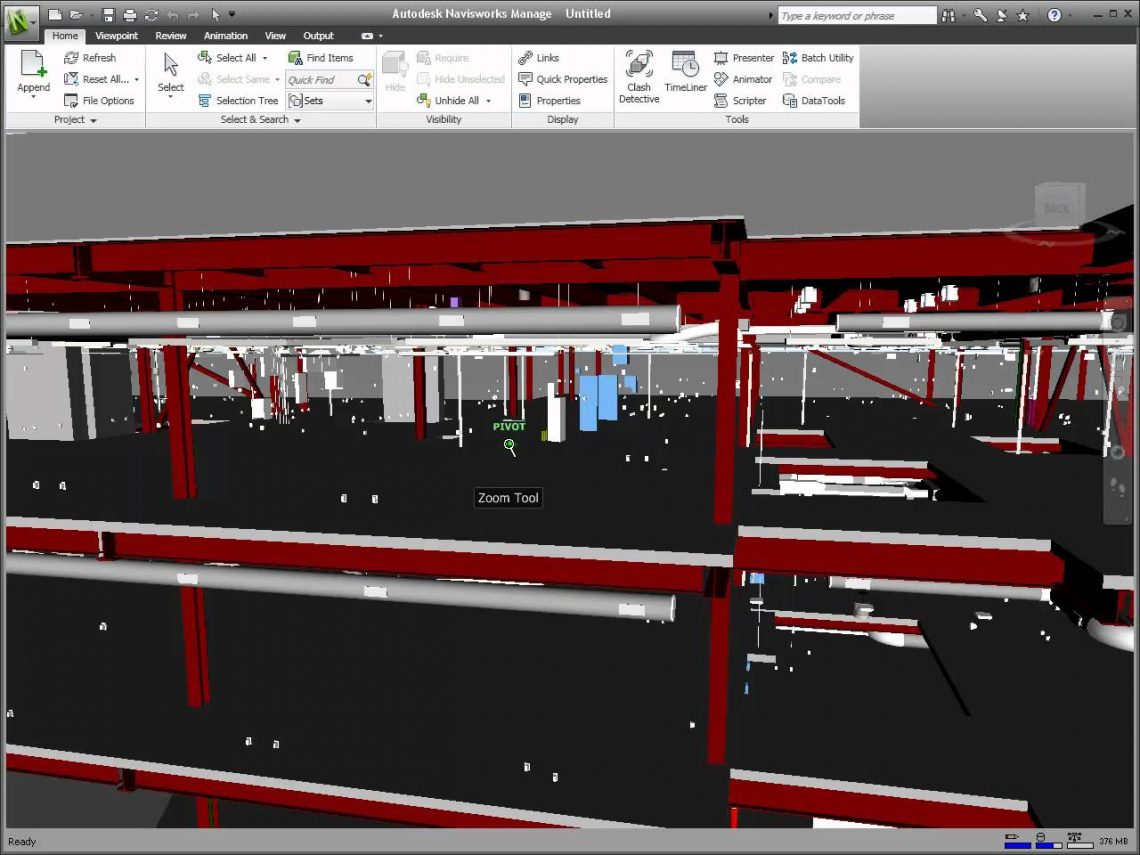Click in the Quick Find field
Image resolution: width=1140 pixels, height=855 pixels.
coord(320,80)
